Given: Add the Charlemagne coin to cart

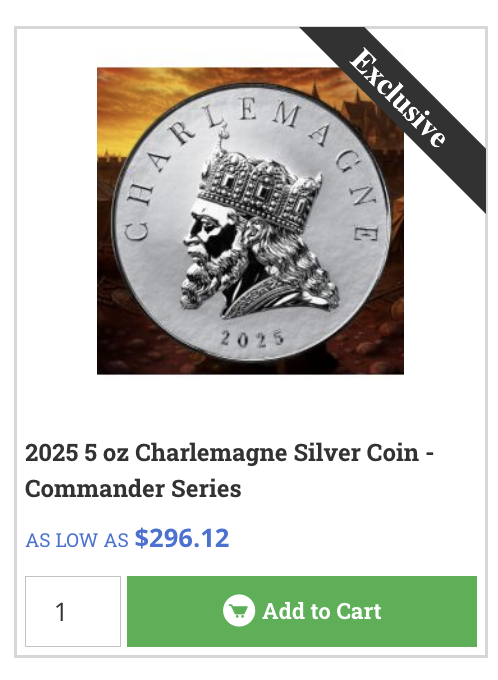Looking at the screenshot, I should (302, 611).
